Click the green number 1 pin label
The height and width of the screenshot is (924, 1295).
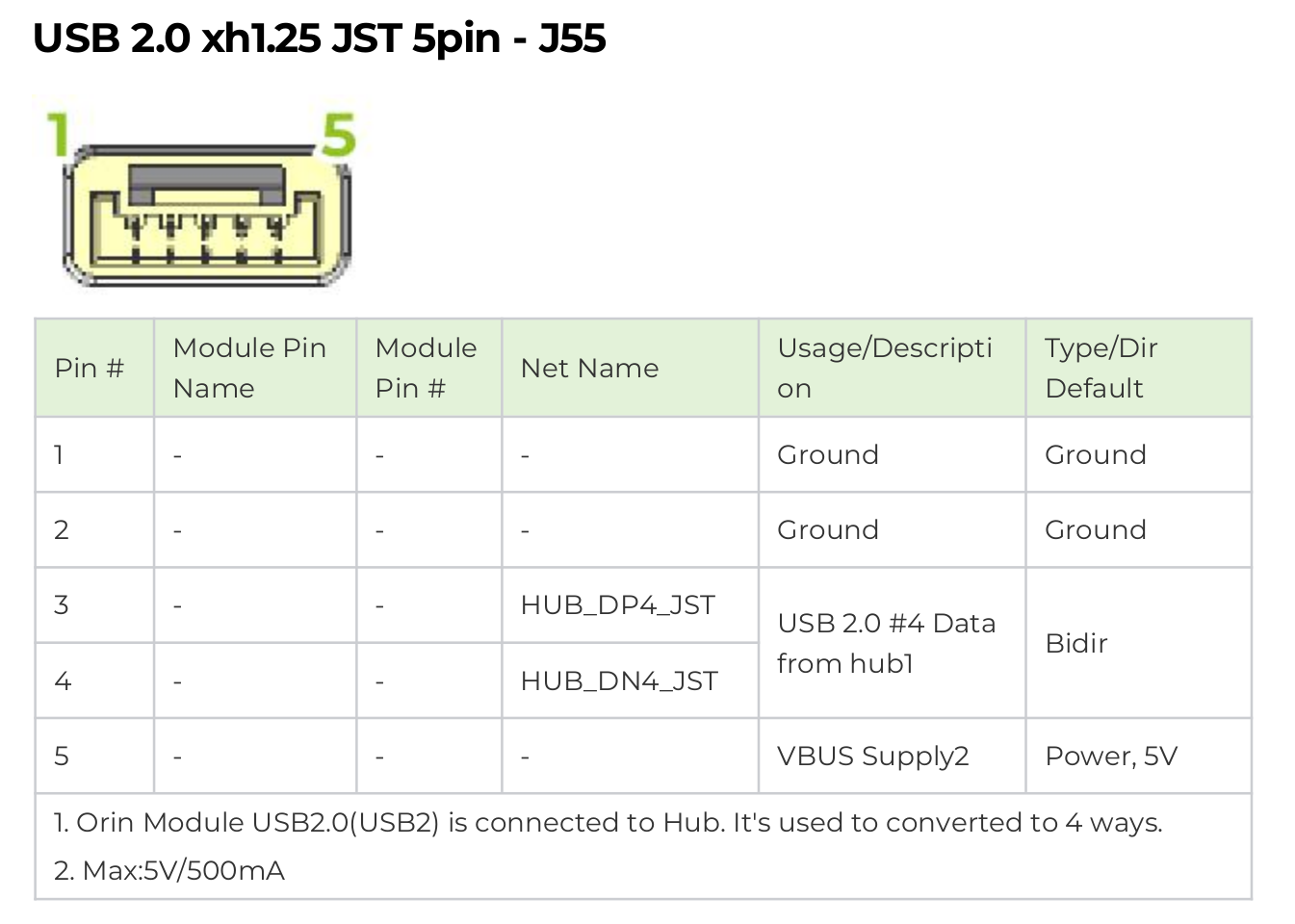tap(60, 134)
